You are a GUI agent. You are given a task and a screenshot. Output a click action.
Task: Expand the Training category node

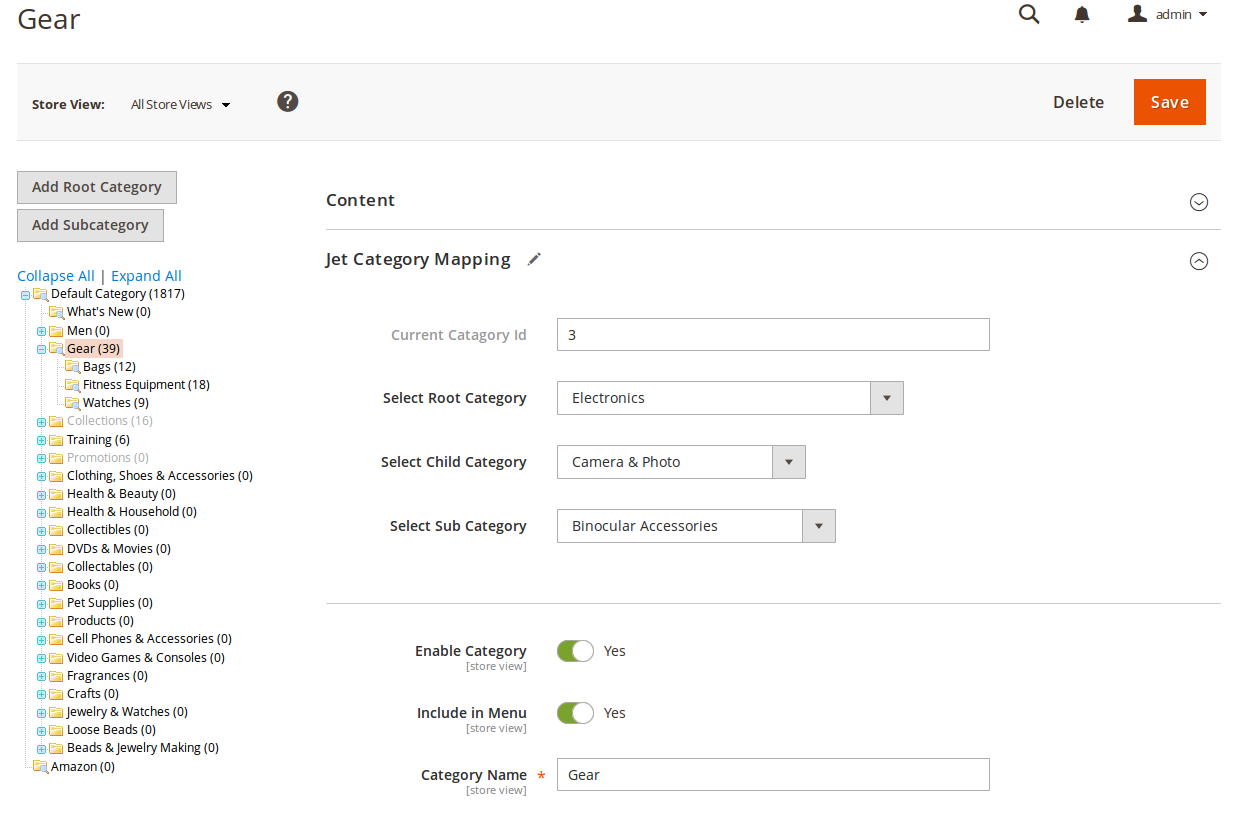[x=41, y=440]
